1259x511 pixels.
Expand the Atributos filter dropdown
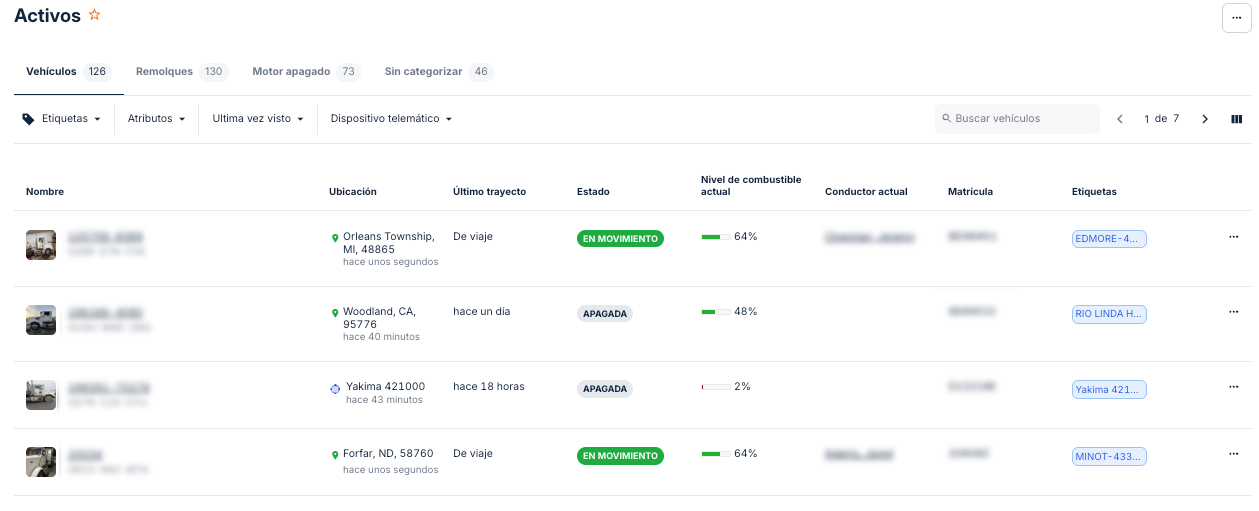[x=156, y=119]
